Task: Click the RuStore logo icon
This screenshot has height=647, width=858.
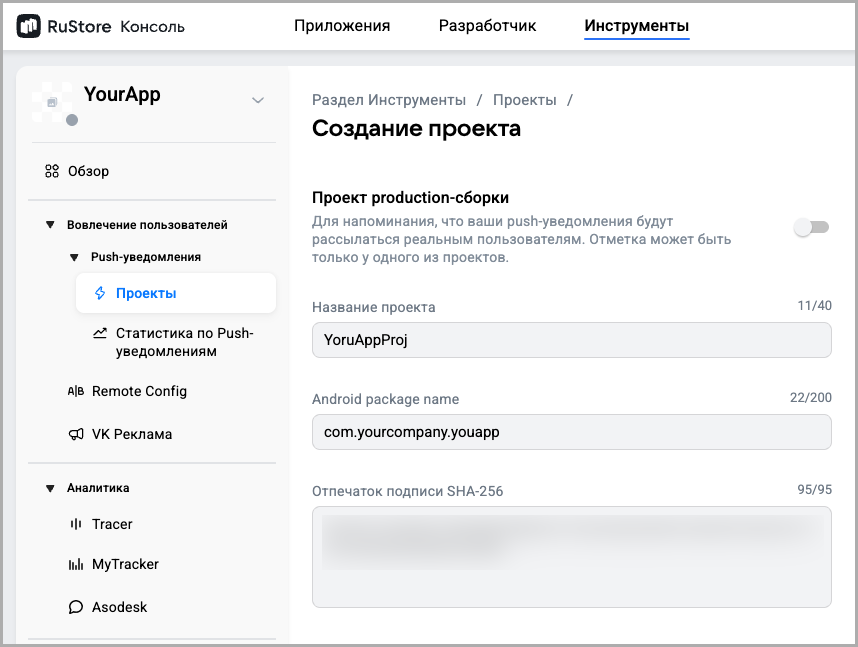Action: point(29,26)
